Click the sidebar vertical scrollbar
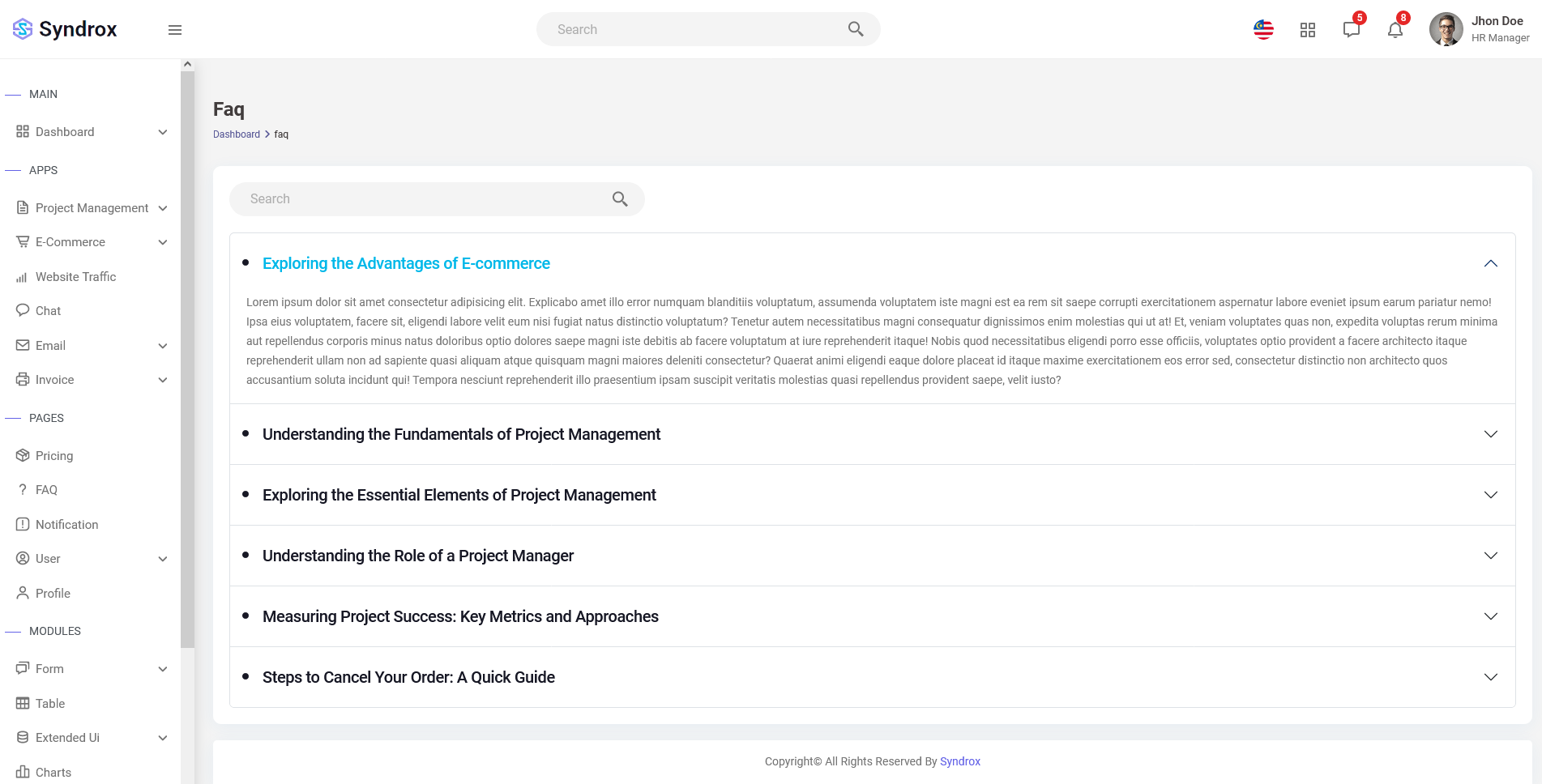Viewport: 1542px width, 784px height. point(187,356)
